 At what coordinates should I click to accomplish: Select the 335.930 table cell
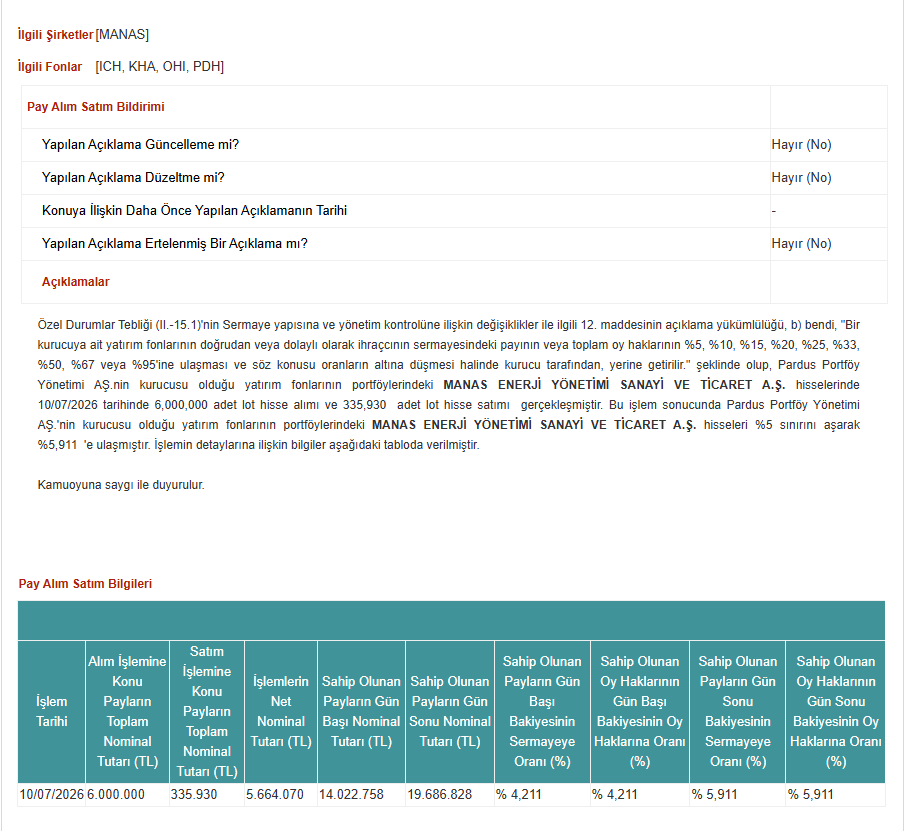point(207,795)
